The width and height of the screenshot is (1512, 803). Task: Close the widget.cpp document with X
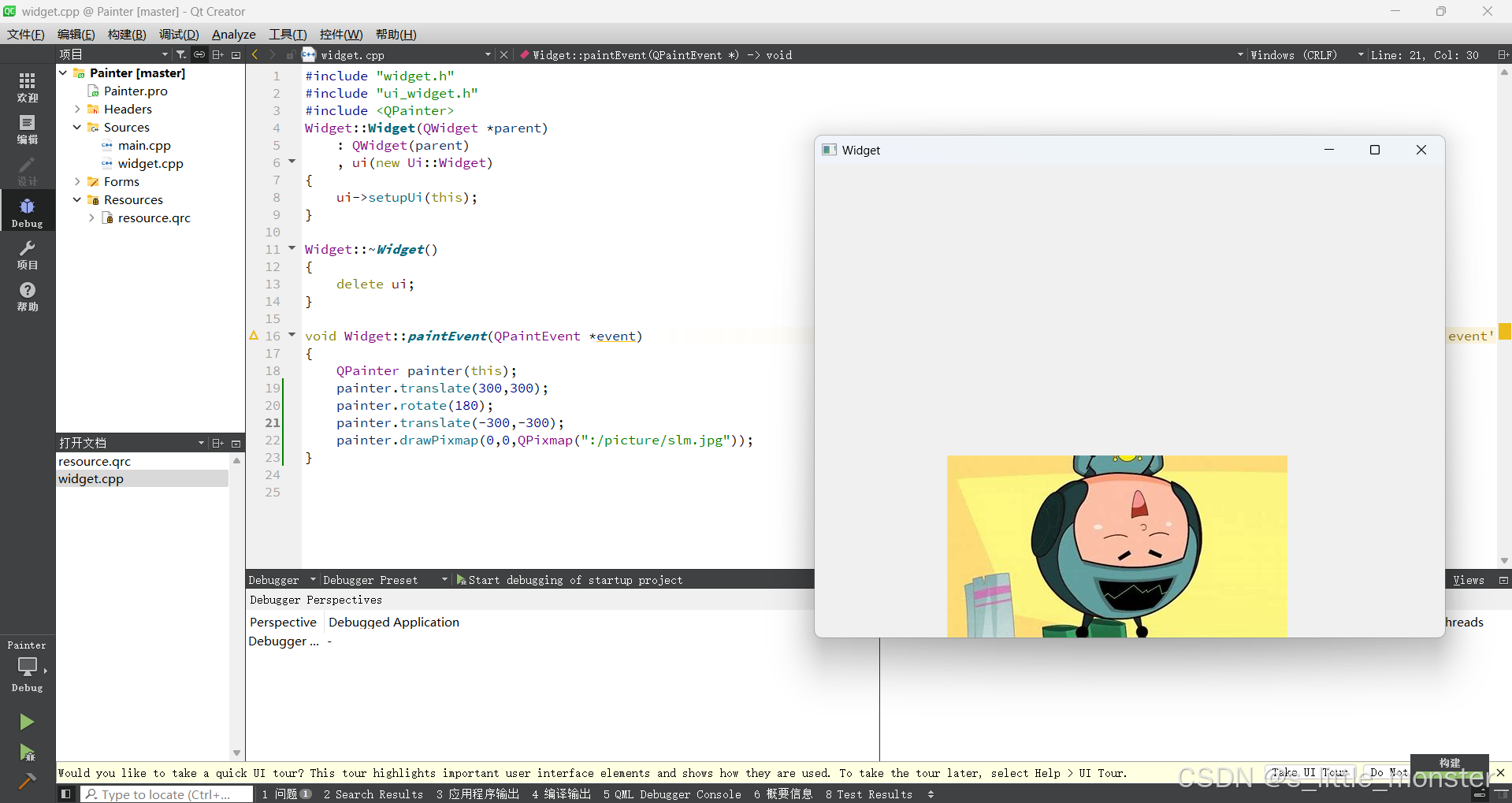[504, 54]
